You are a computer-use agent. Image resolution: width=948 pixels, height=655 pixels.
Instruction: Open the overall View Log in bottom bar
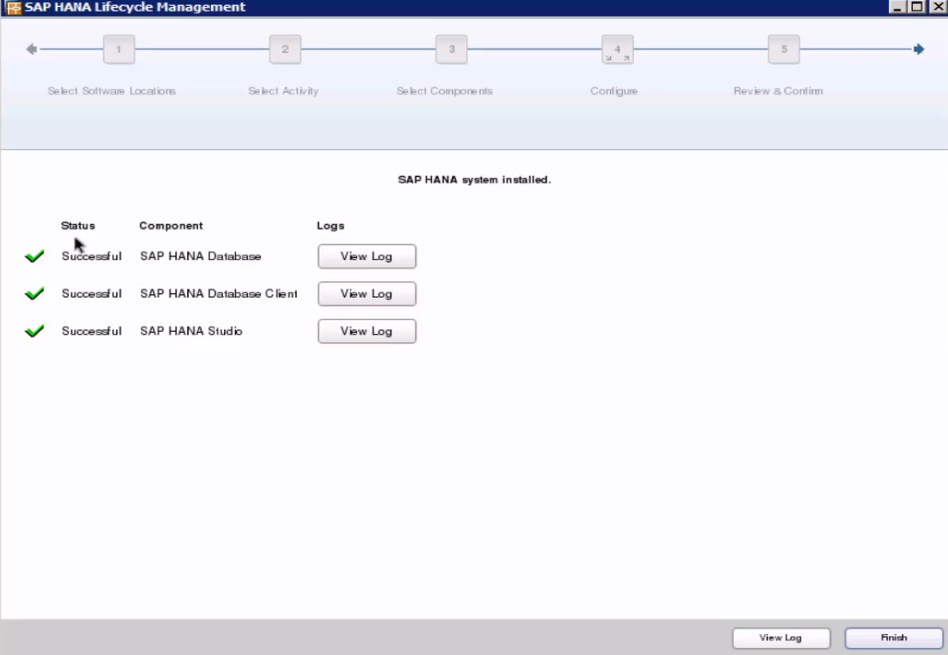coord(781,637)
